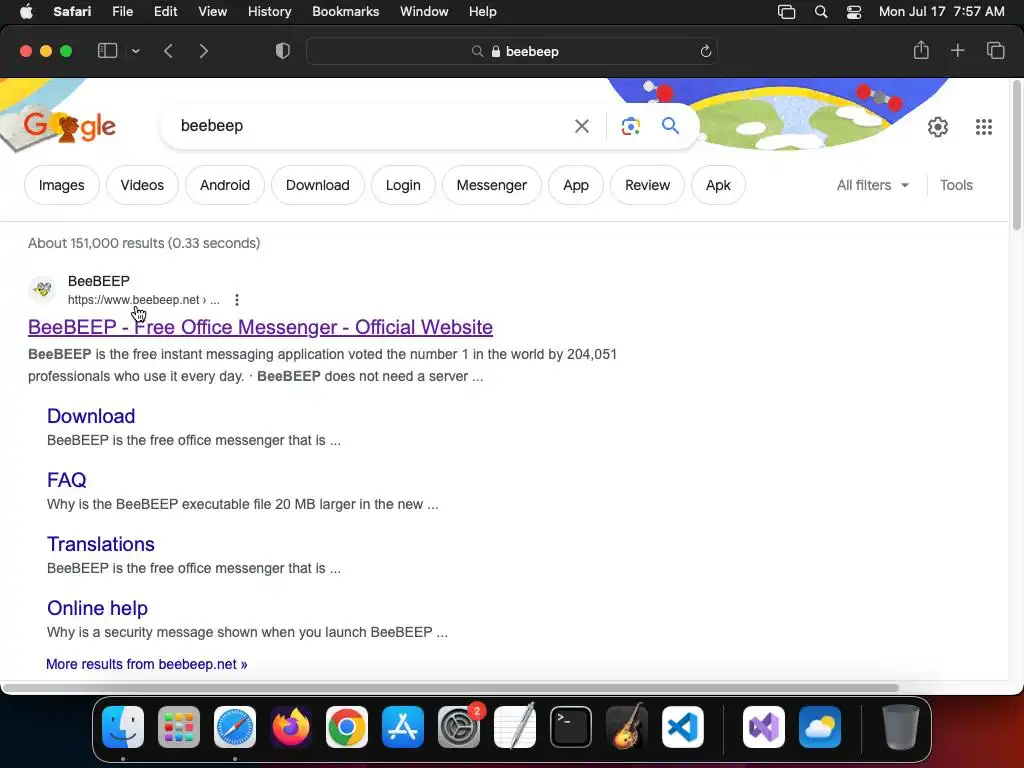Open System Settings from the Dock
This screenshot has height=768, width=1024.
click(458, 727)
